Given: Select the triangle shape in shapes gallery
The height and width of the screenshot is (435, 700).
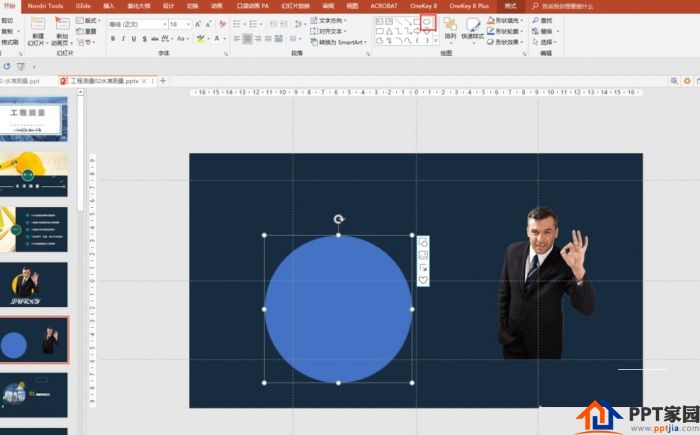Looking at the screenshot, I should click(389, 31).
